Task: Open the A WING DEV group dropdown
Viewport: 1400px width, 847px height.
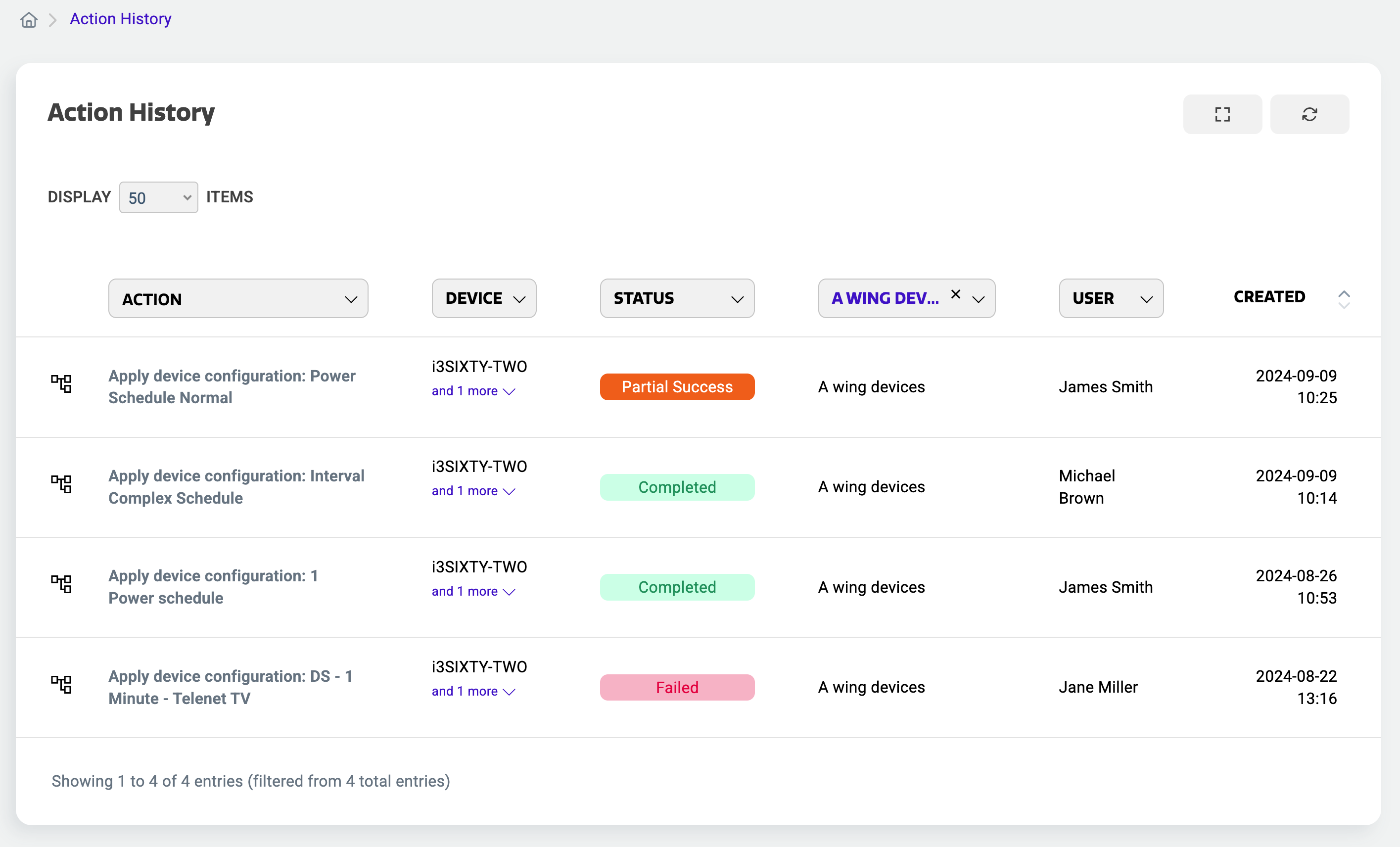Action: pyautogui.click(x=978, y=299)
